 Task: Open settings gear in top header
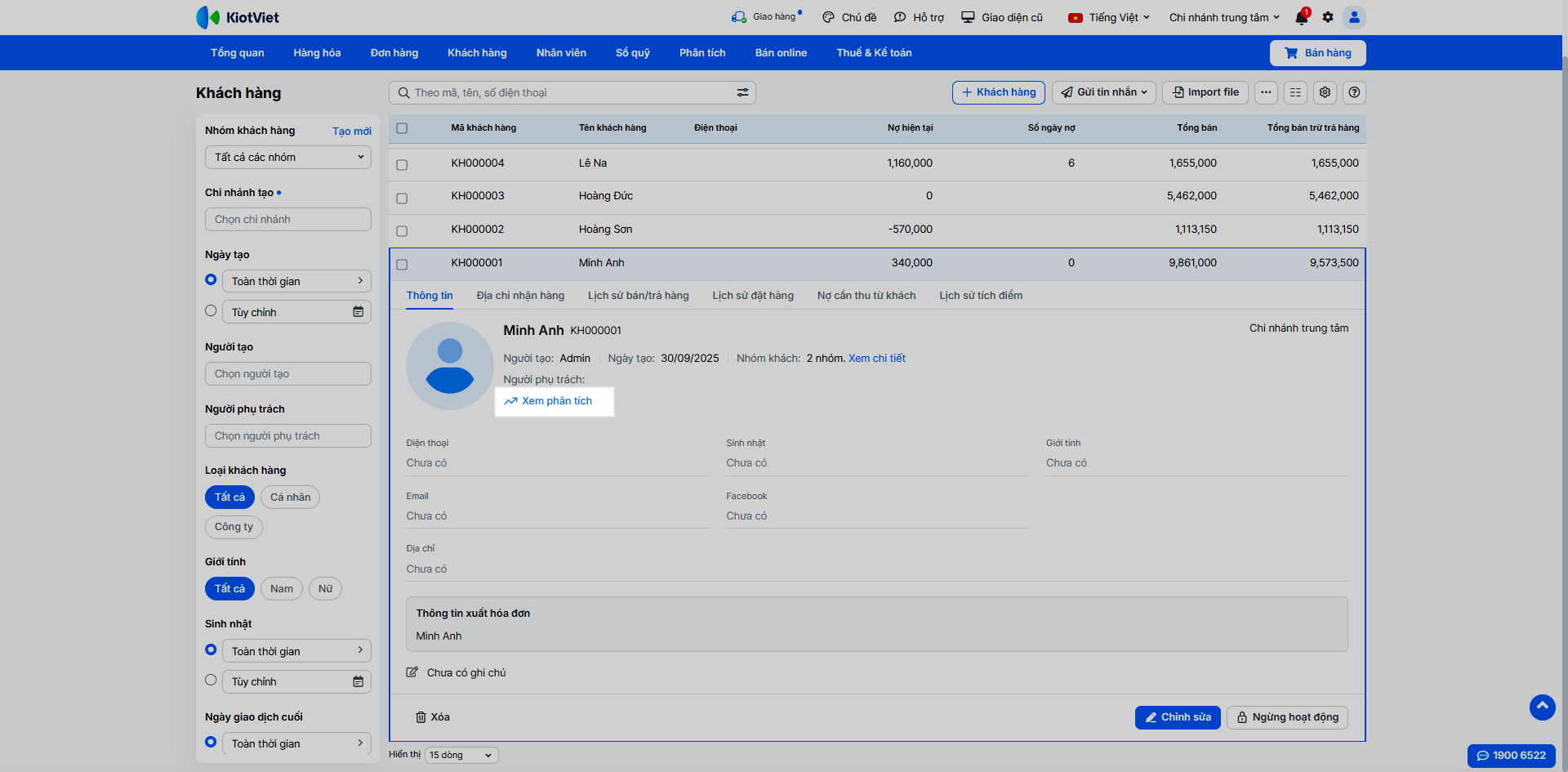[x=1328, y=17]
